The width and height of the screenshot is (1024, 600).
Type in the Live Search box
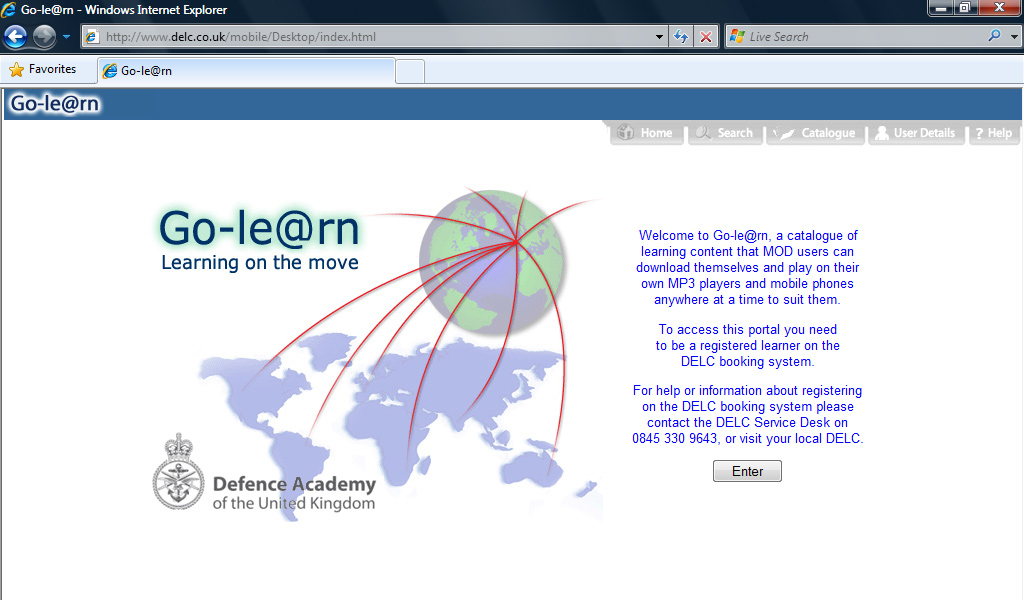coord(860,37)
